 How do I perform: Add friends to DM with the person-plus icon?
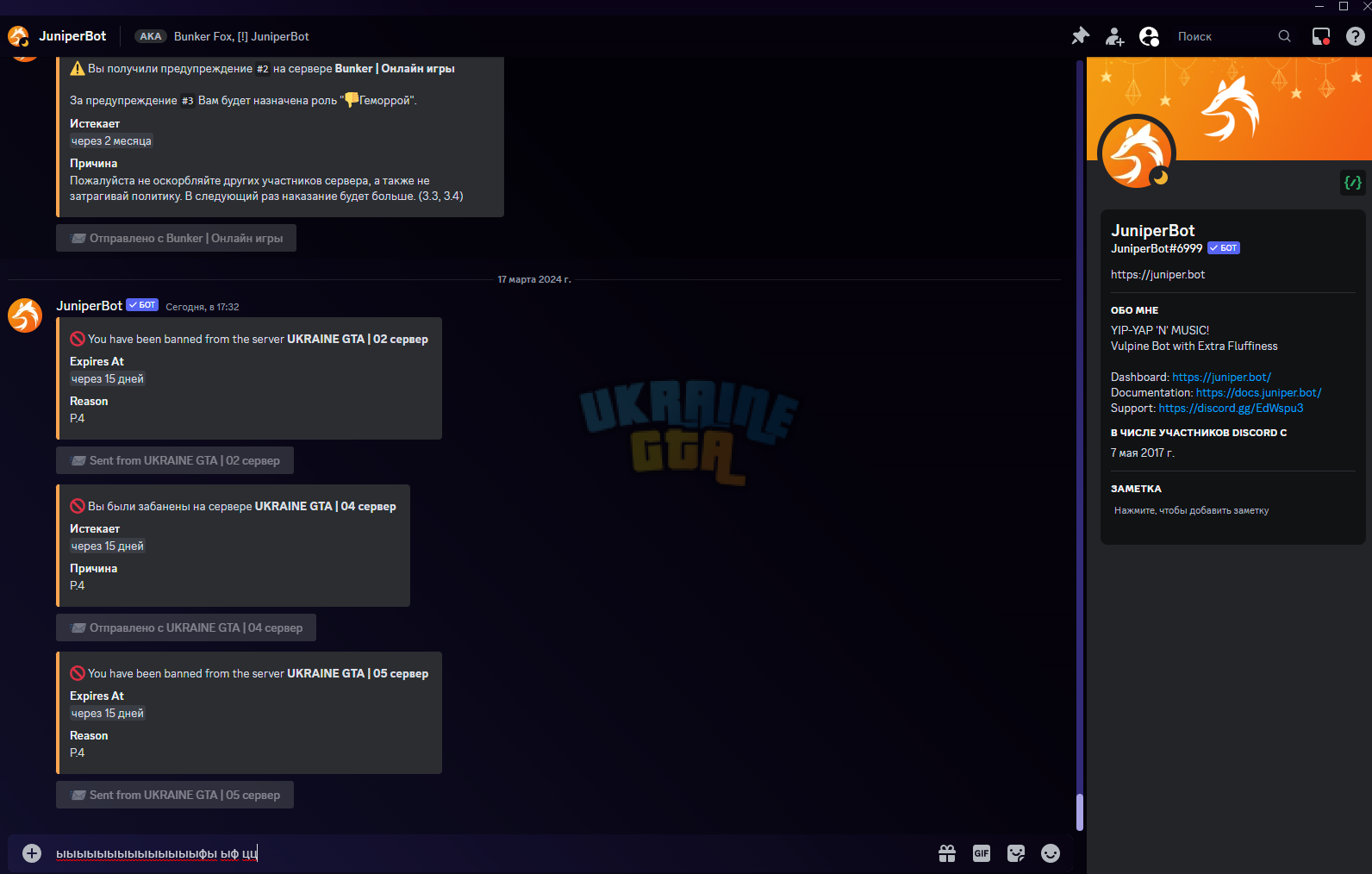[1114, 36]
